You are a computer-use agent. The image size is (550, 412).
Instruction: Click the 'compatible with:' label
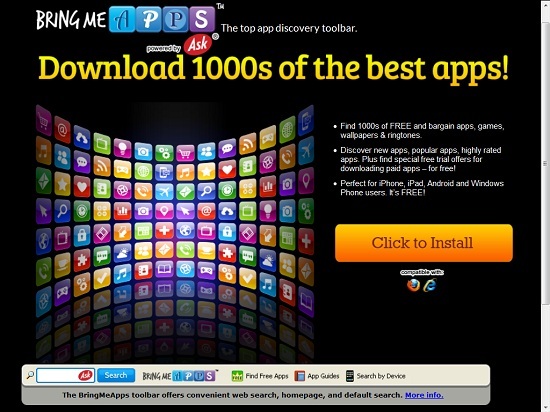tap(422, 272)
